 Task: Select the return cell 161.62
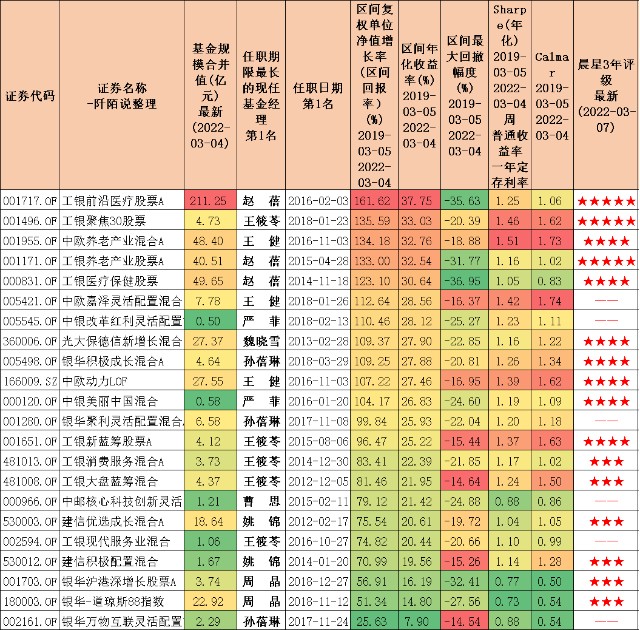coord(374,200)
